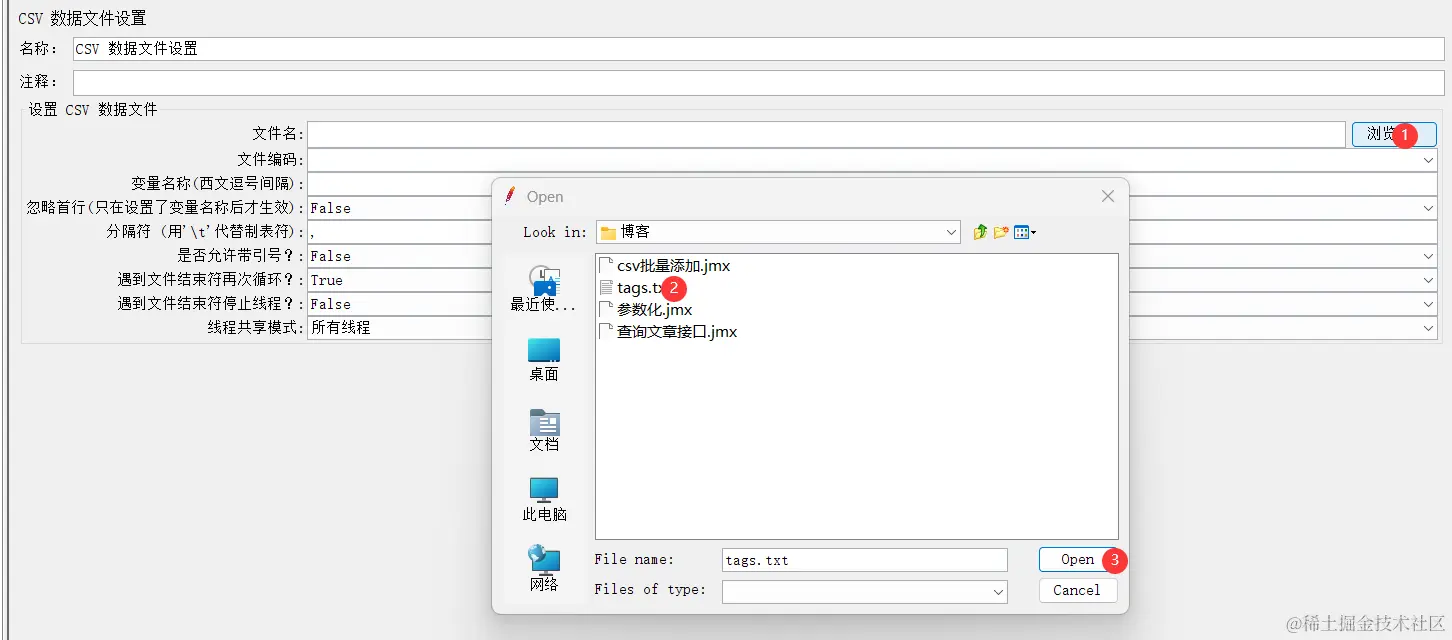
Task: Click the 文件名 filename input field
Action: [826, 134]
